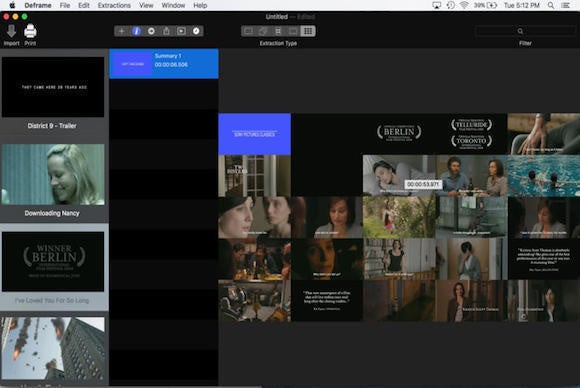Image resolution: width=580 pixels, height=388 pixels.
Task: Click the Print icon
Action: point(30,31)
